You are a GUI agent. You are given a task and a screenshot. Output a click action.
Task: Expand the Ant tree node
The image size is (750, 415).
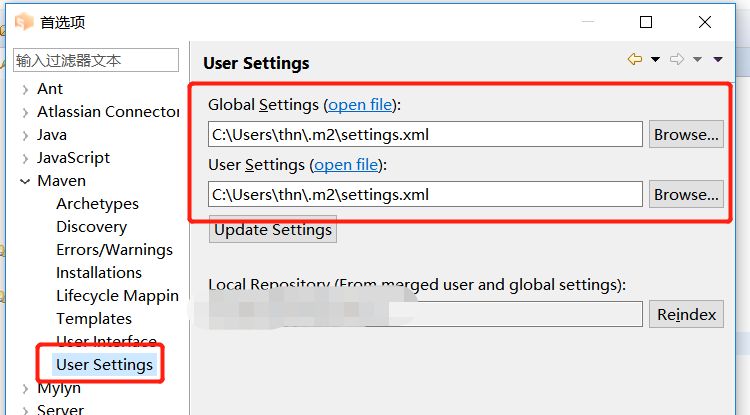pos(25,89)
